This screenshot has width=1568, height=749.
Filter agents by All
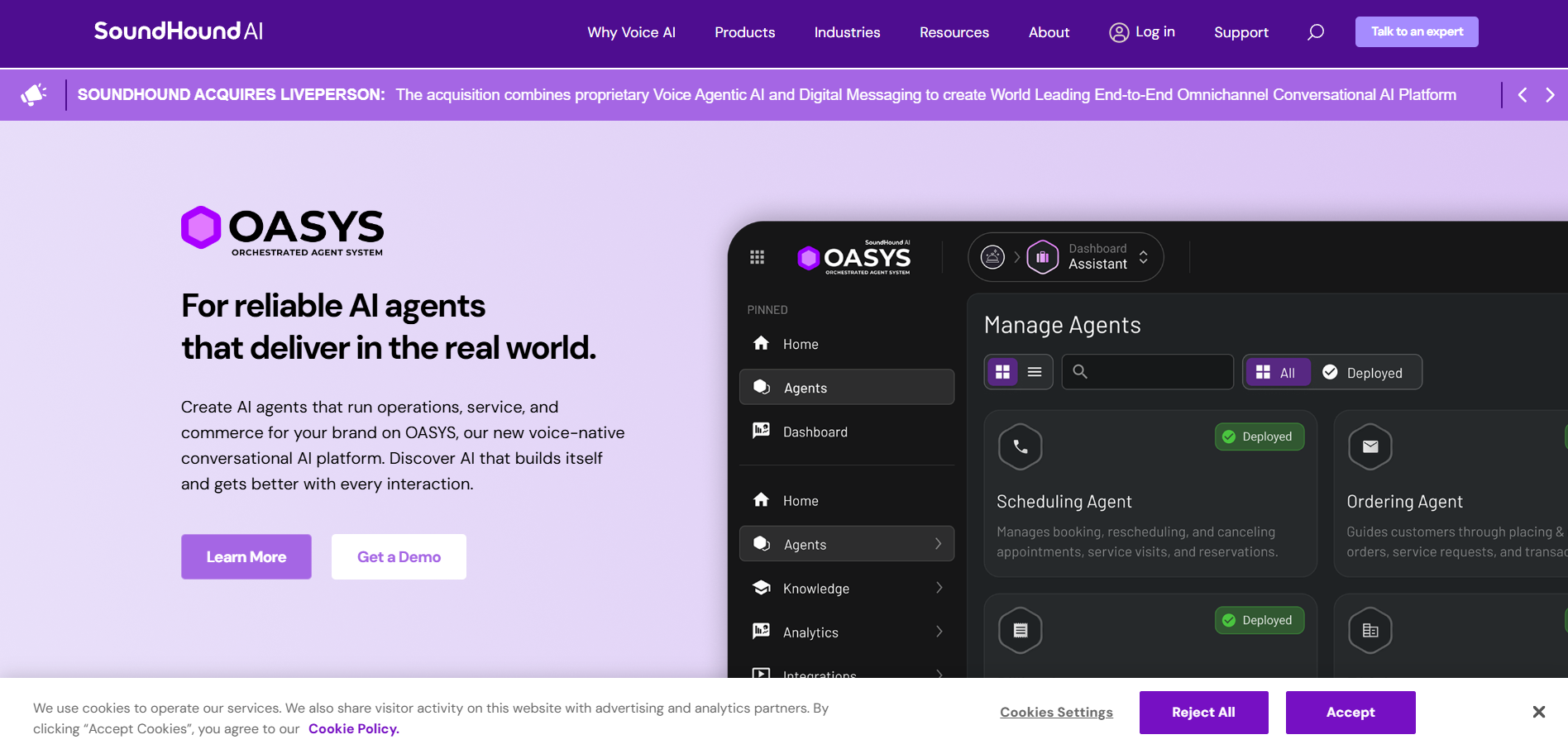1277,373
